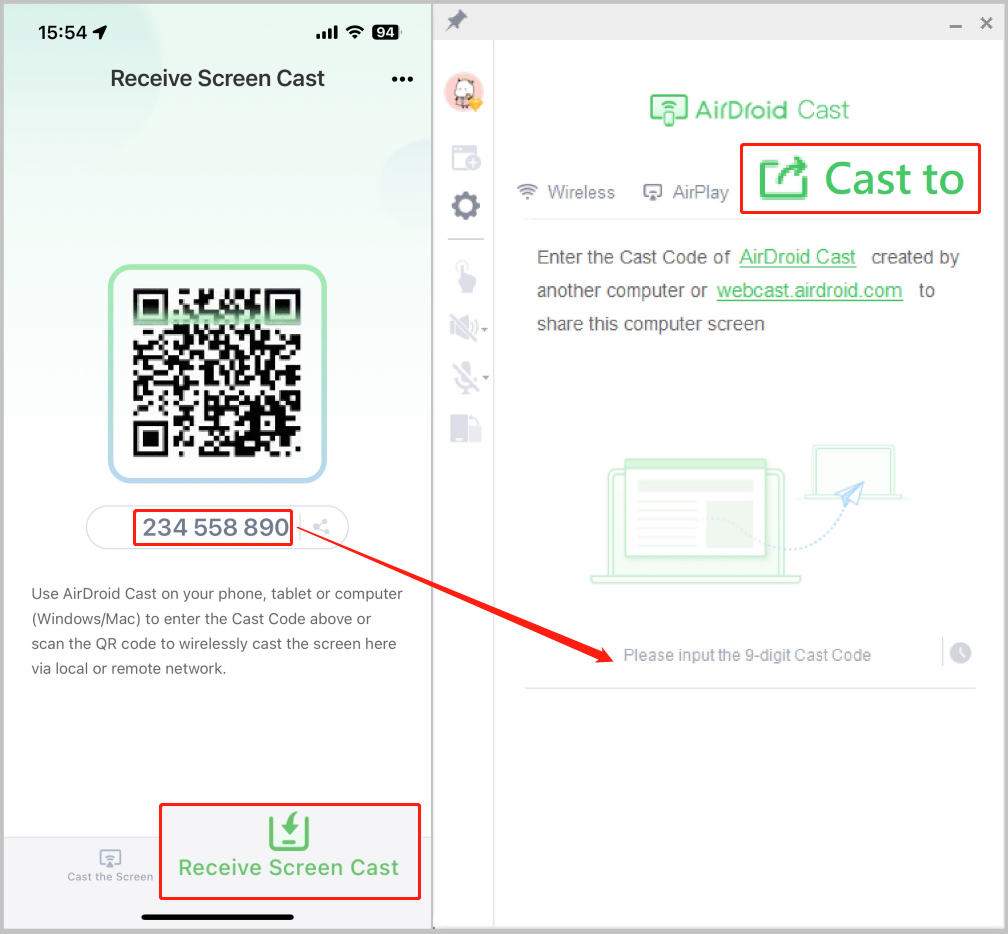
Task: Click the screen rotation icon in the sidebar
Action: tap(465, 427)
